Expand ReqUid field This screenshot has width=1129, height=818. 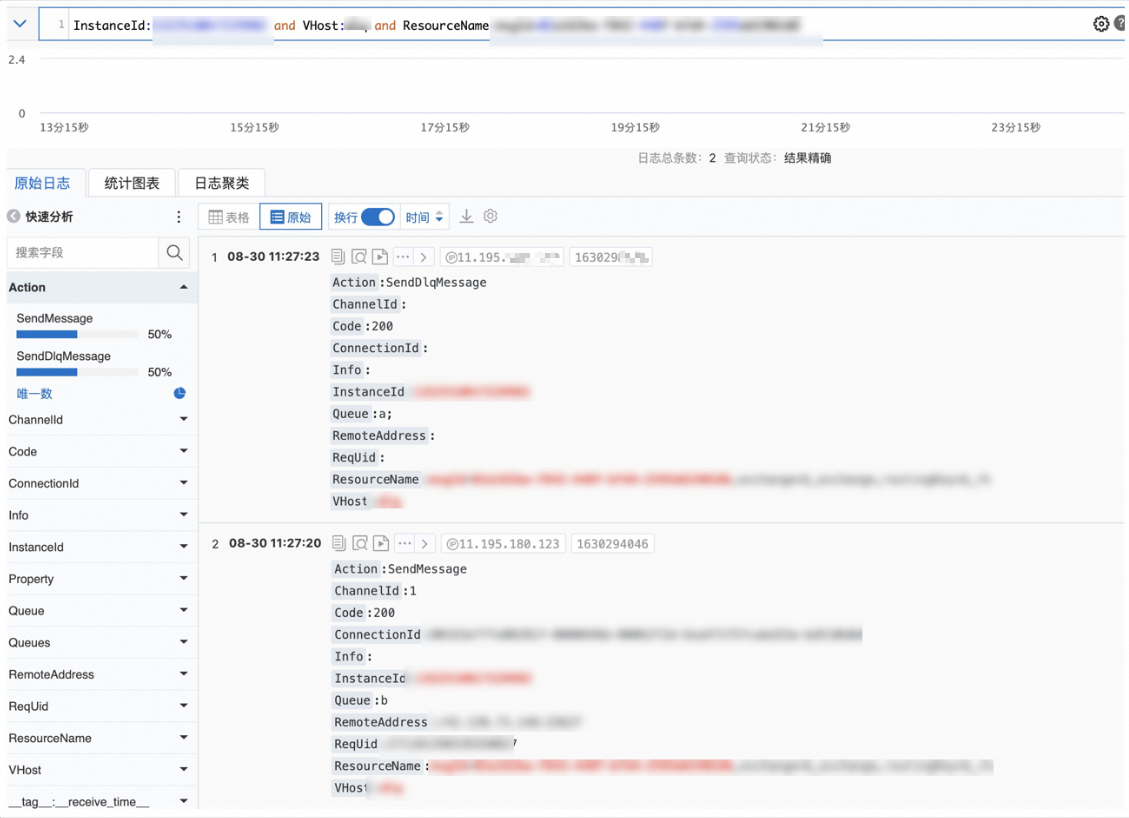[x=184, y=706]
